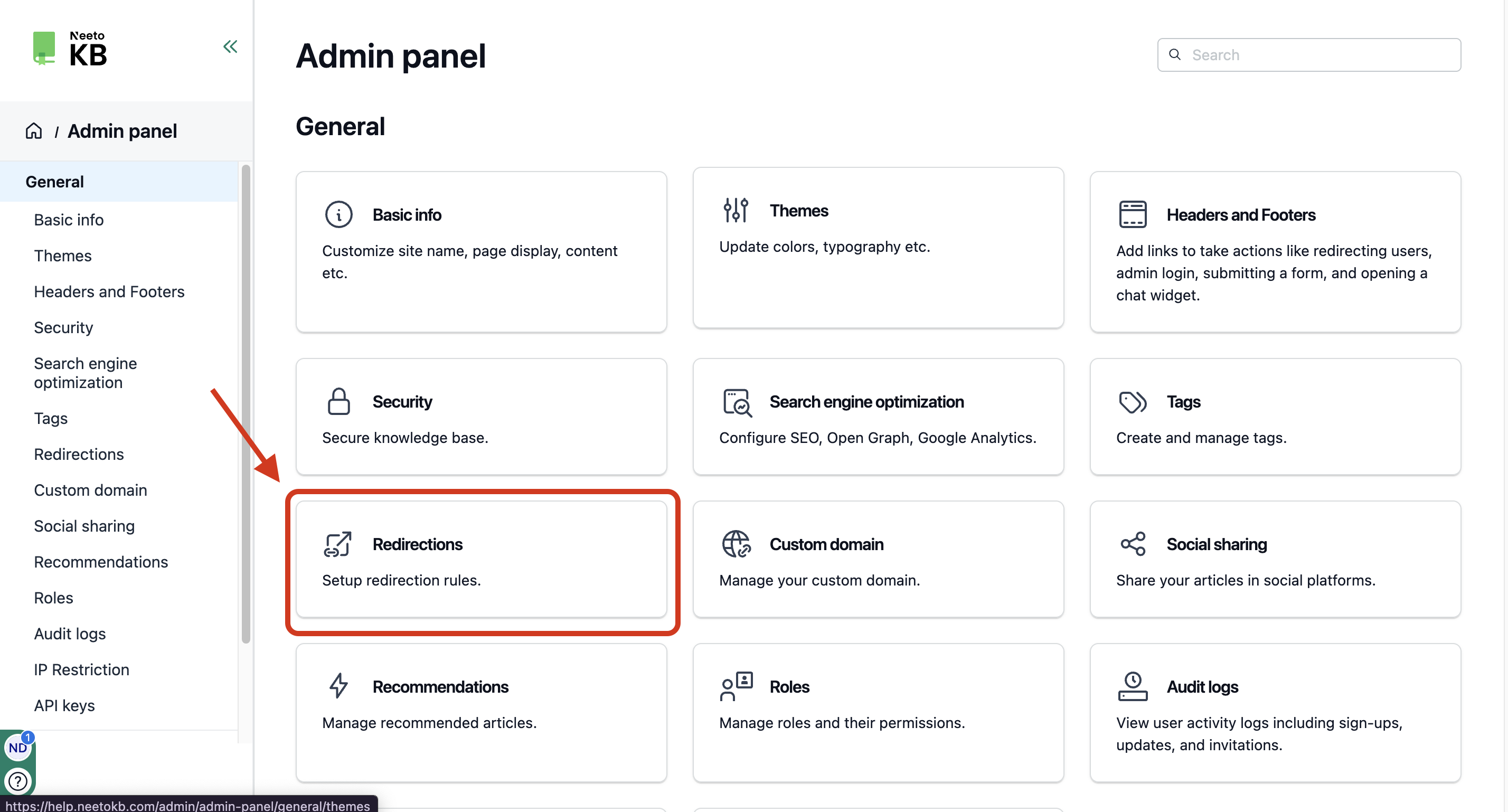
Task: Click the Security lock icon
Action: coord(338,401)
